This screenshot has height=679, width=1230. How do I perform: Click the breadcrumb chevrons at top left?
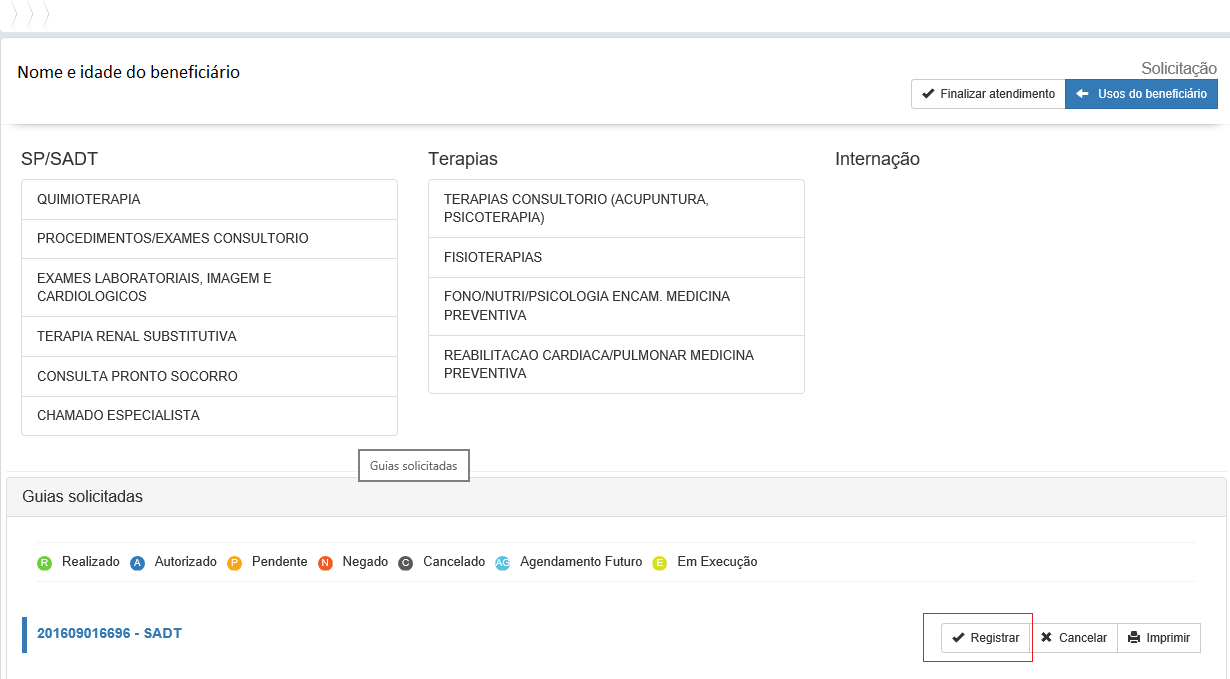tap(30, 14)
